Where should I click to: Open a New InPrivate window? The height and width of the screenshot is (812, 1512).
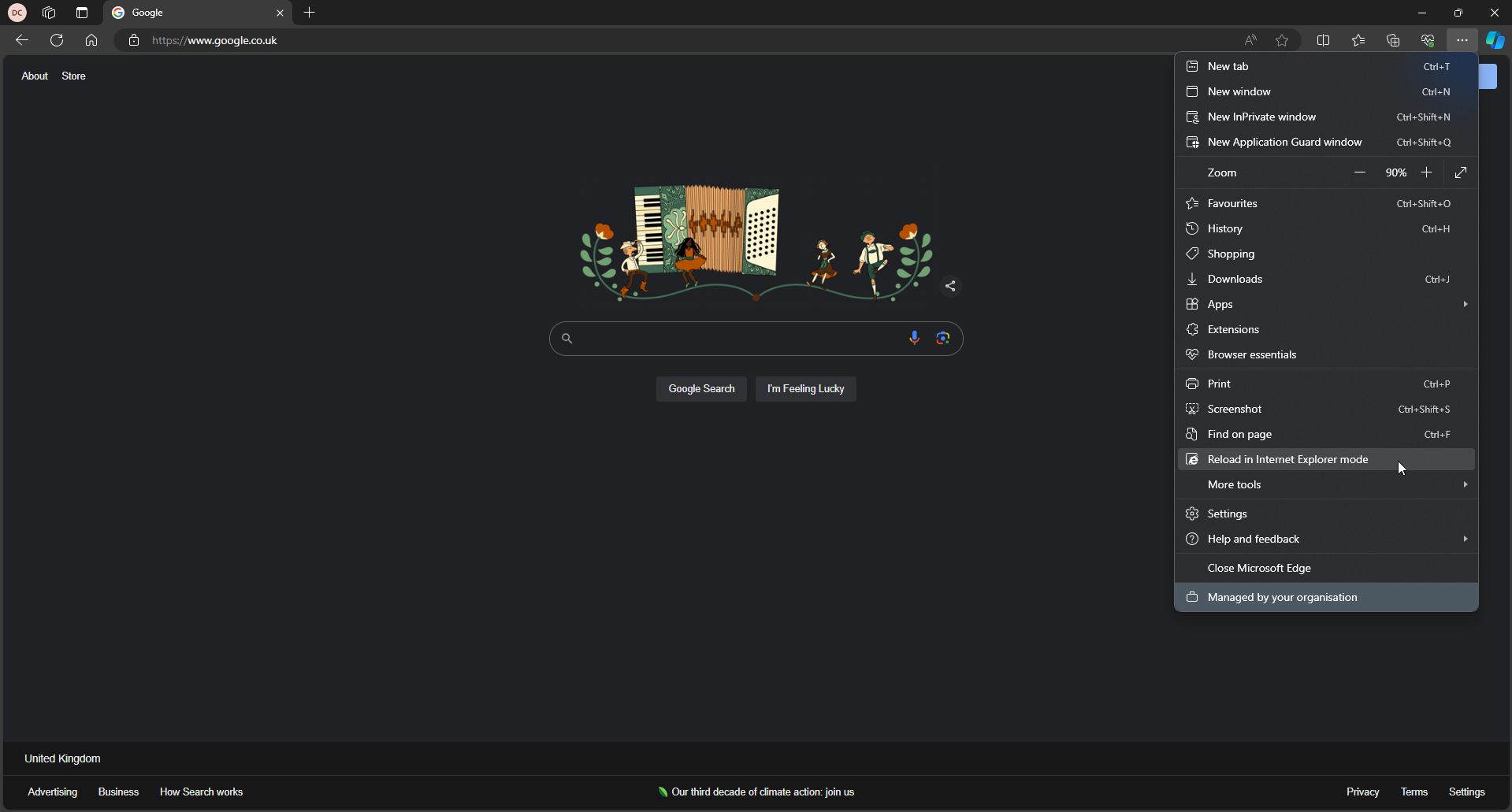pos(1327,117)
